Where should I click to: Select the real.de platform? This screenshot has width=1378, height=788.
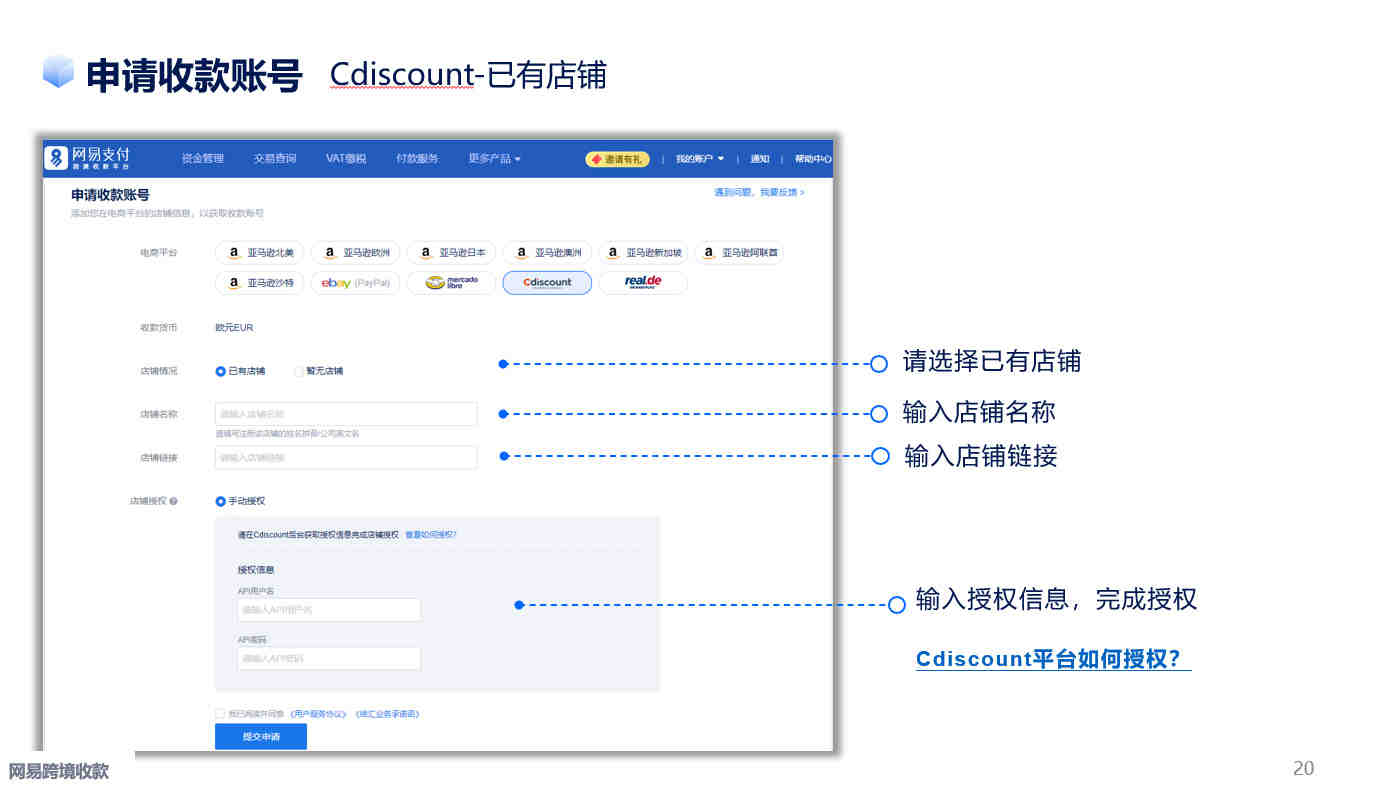click(643, 283)
